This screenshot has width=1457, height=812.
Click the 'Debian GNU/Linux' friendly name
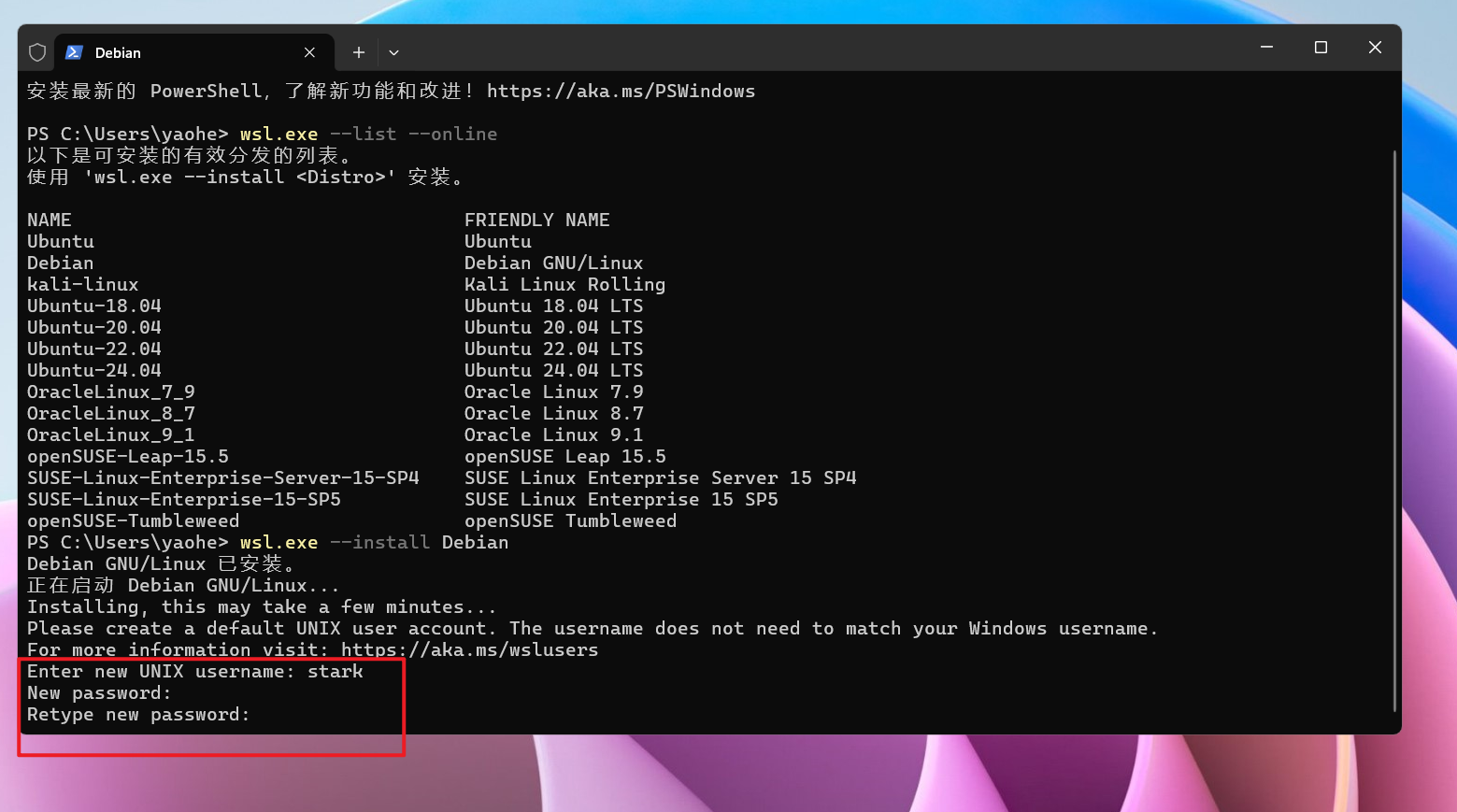click(553, 263)
